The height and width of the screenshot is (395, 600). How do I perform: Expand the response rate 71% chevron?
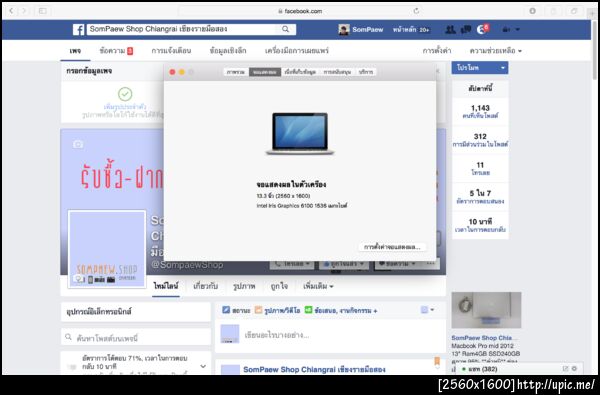coord(203,366)
